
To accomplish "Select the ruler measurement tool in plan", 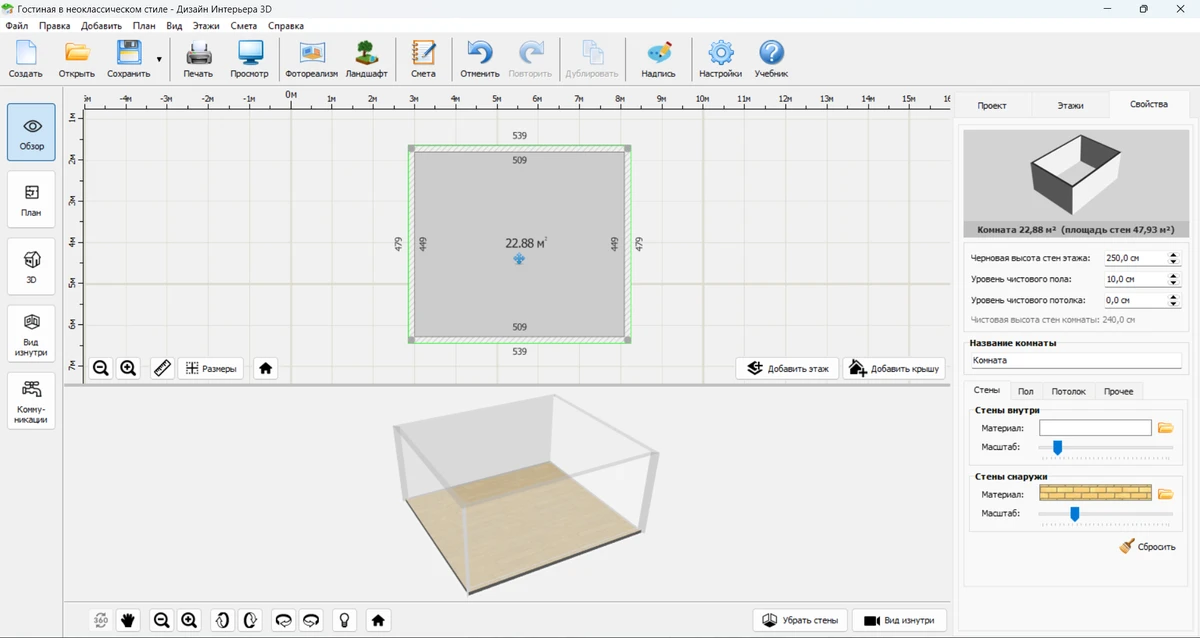I will coord(162,368).
